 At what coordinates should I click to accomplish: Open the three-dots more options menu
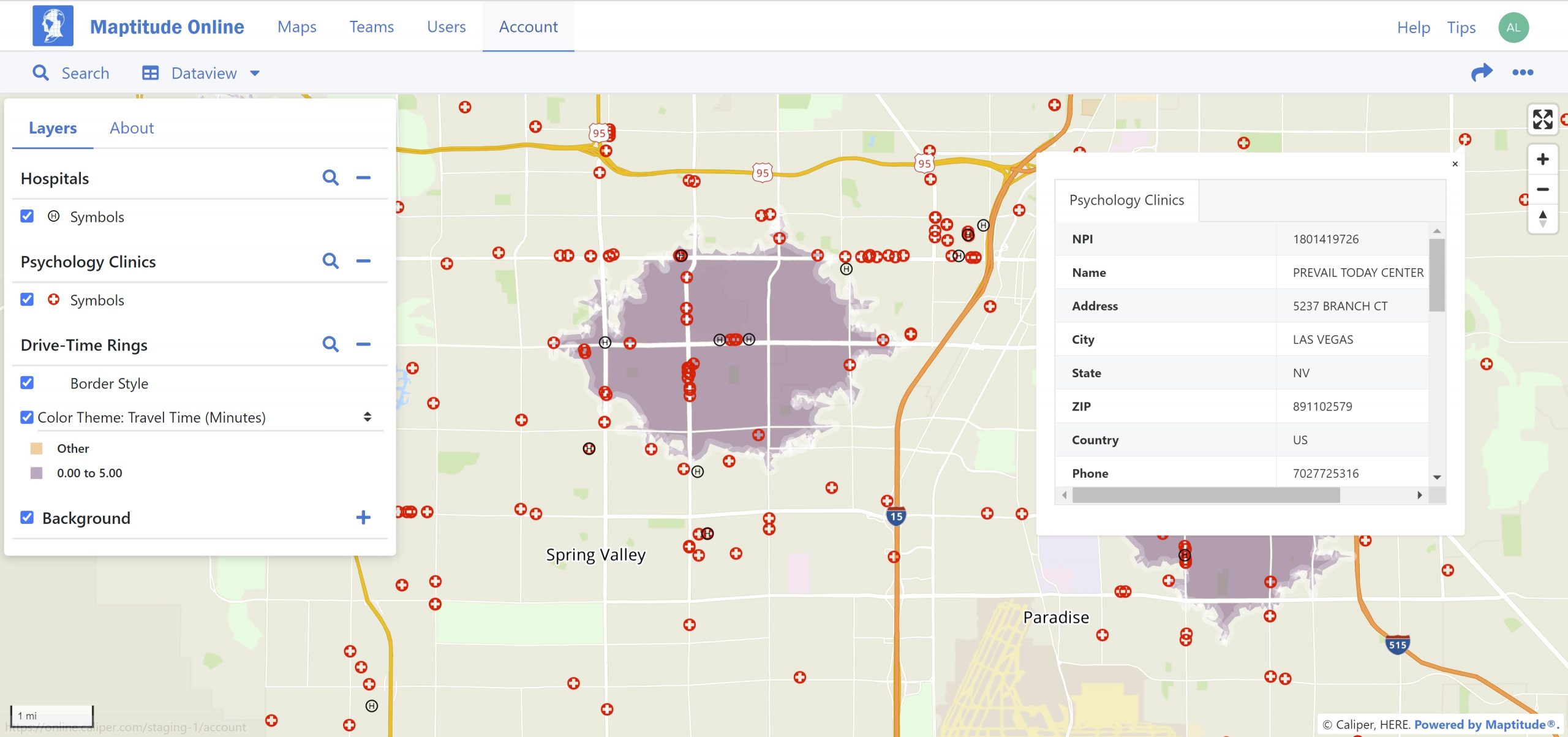1522,73
